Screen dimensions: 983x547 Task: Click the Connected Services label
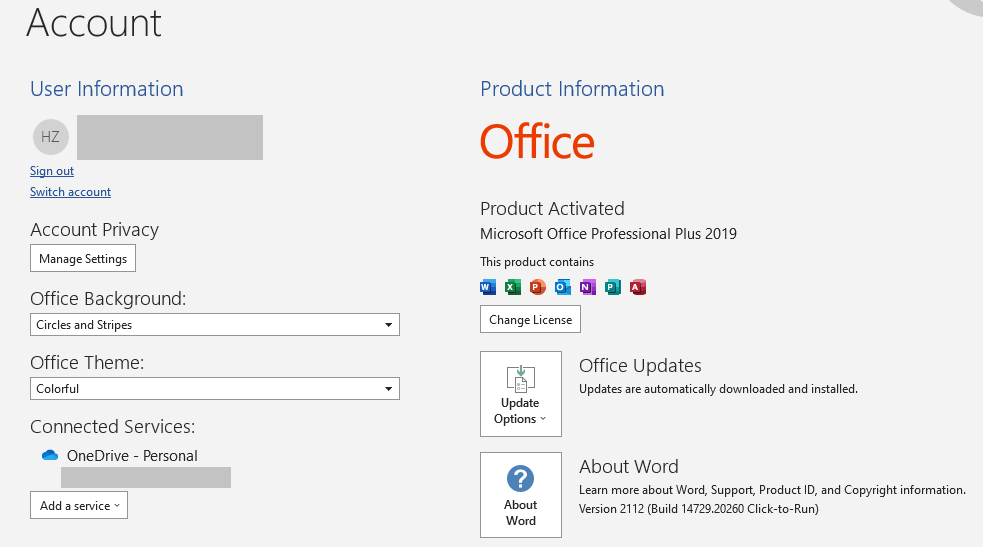coord(113,427)
